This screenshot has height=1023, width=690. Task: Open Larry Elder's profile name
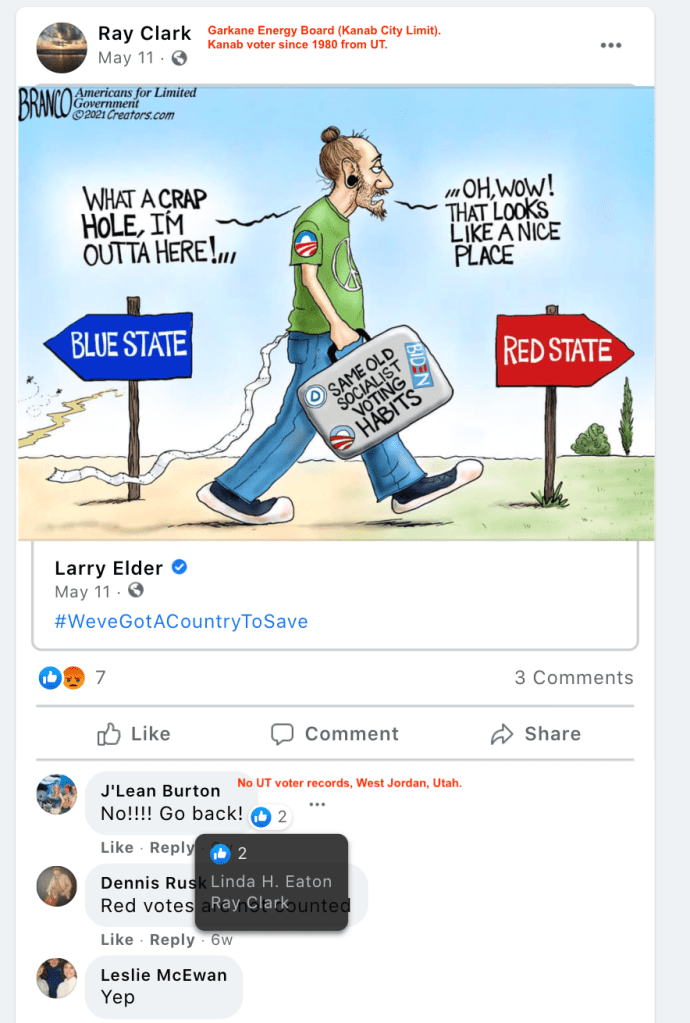[108, 568]
